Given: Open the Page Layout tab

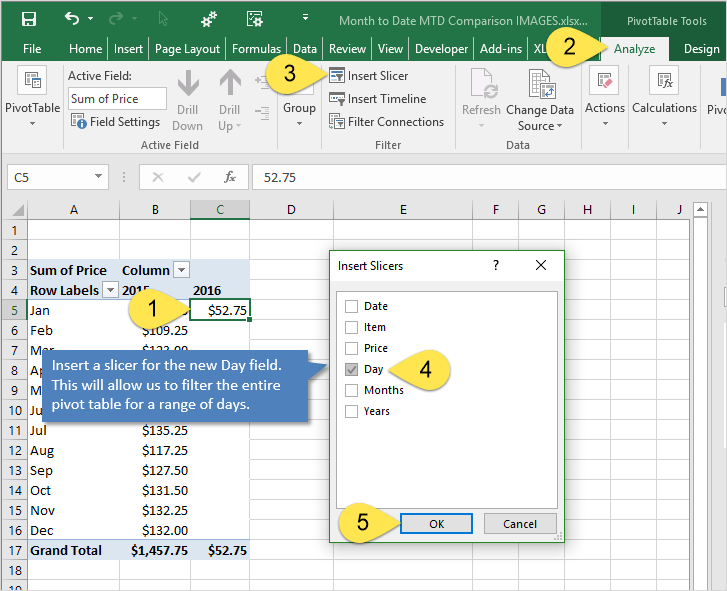Looking at the screenshot, I should [x=187, y=49].
